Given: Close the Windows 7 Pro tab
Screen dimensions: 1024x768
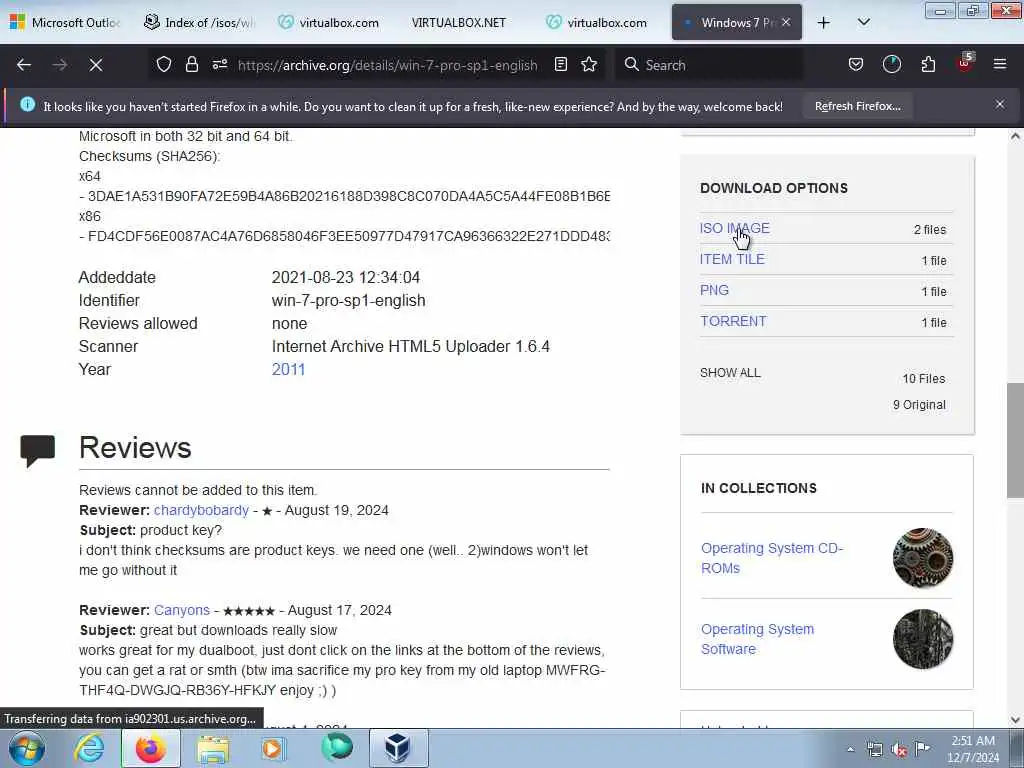Looking at the screenshot, I should coord(786,22).
